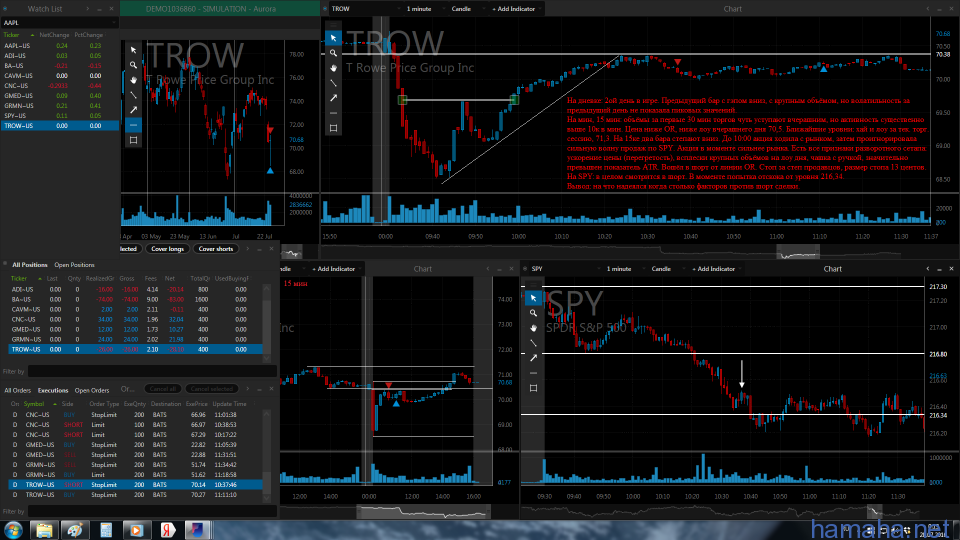
Task: Switch to Open Positions tab
Action: click(74, 265)
